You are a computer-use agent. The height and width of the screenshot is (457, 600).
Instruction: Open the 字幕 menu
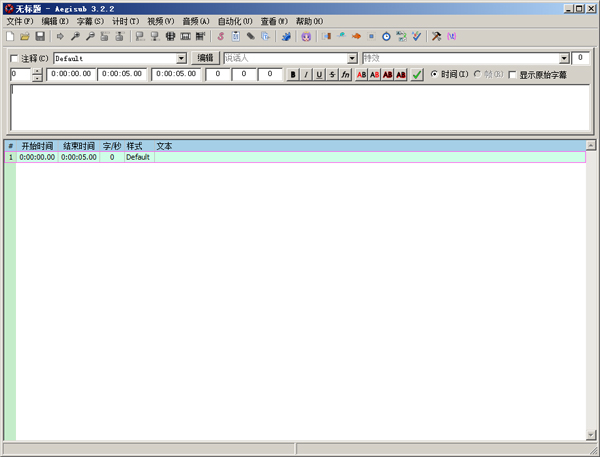pyautogui.click(x=90, y=21)
